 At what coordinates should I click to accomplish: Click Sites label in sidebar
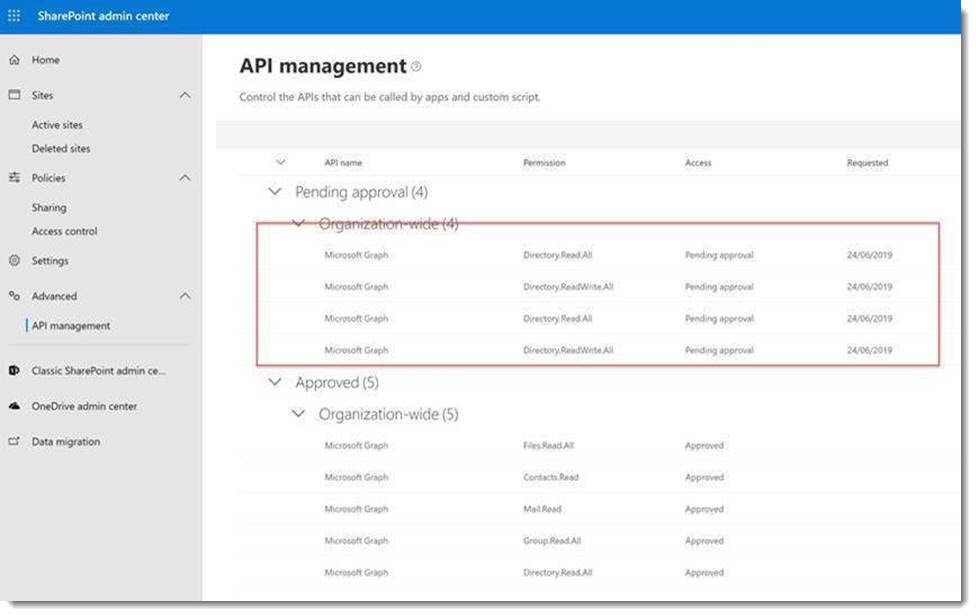(42, 95)
